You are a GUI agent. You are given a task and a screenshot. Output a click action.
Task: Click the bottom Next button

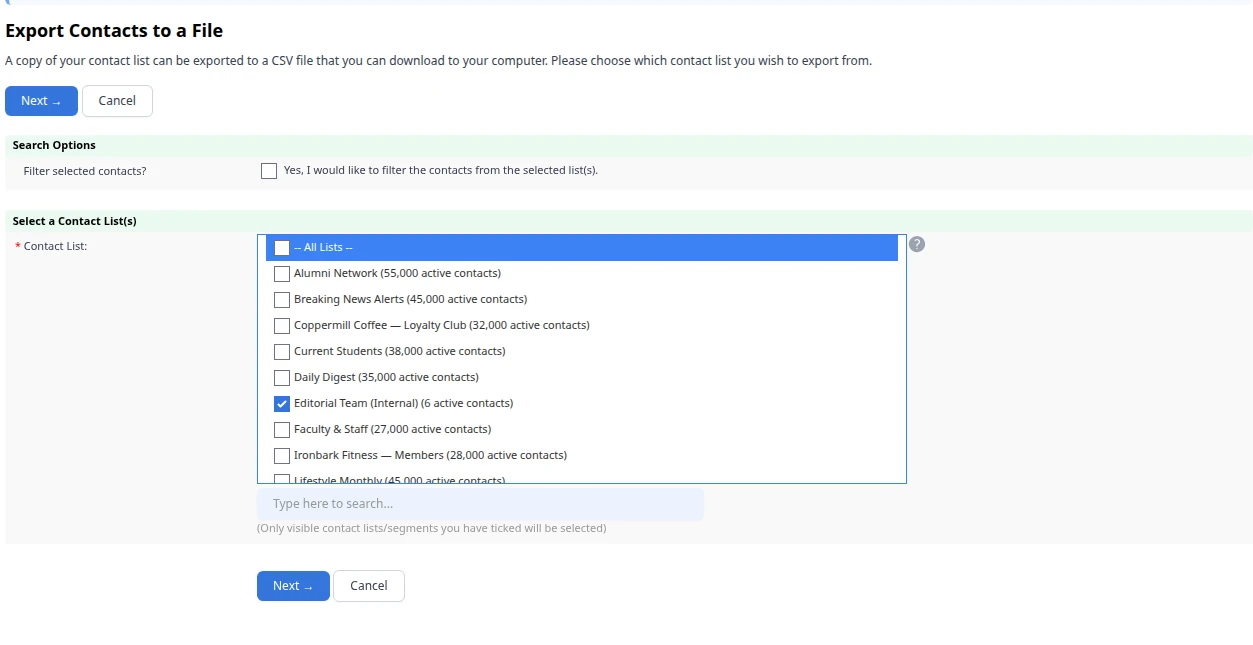point(293,586)
